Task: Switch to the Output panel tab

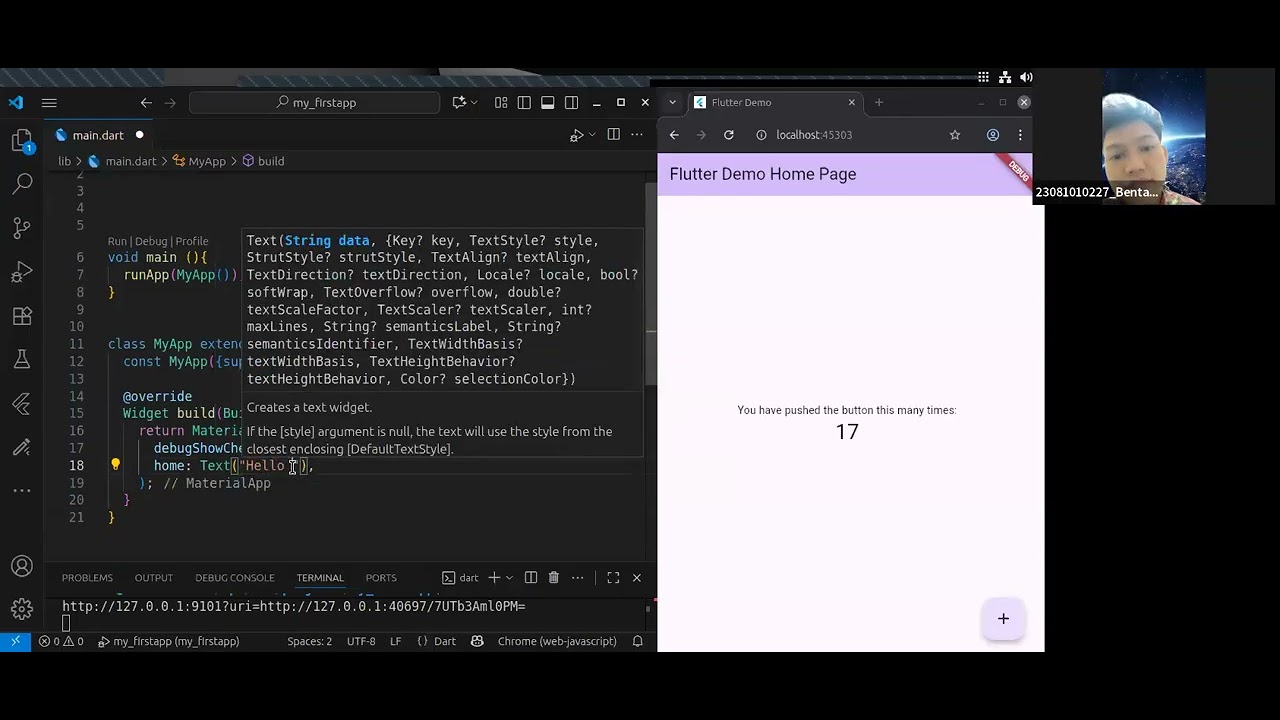Action: point(154,578)
